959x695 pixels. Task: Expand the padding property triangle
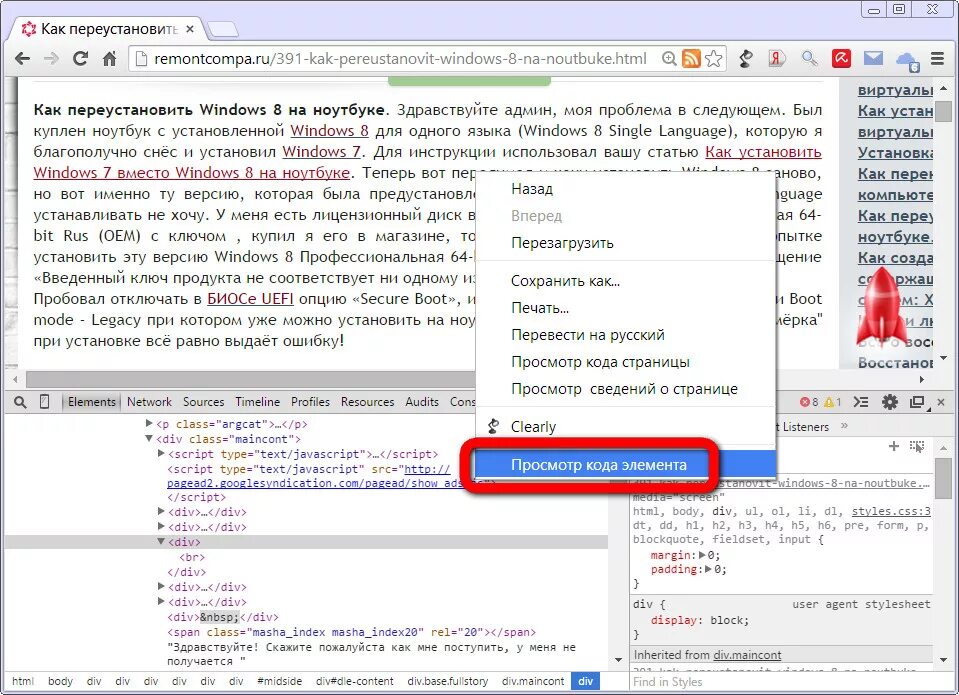(708, 569)
